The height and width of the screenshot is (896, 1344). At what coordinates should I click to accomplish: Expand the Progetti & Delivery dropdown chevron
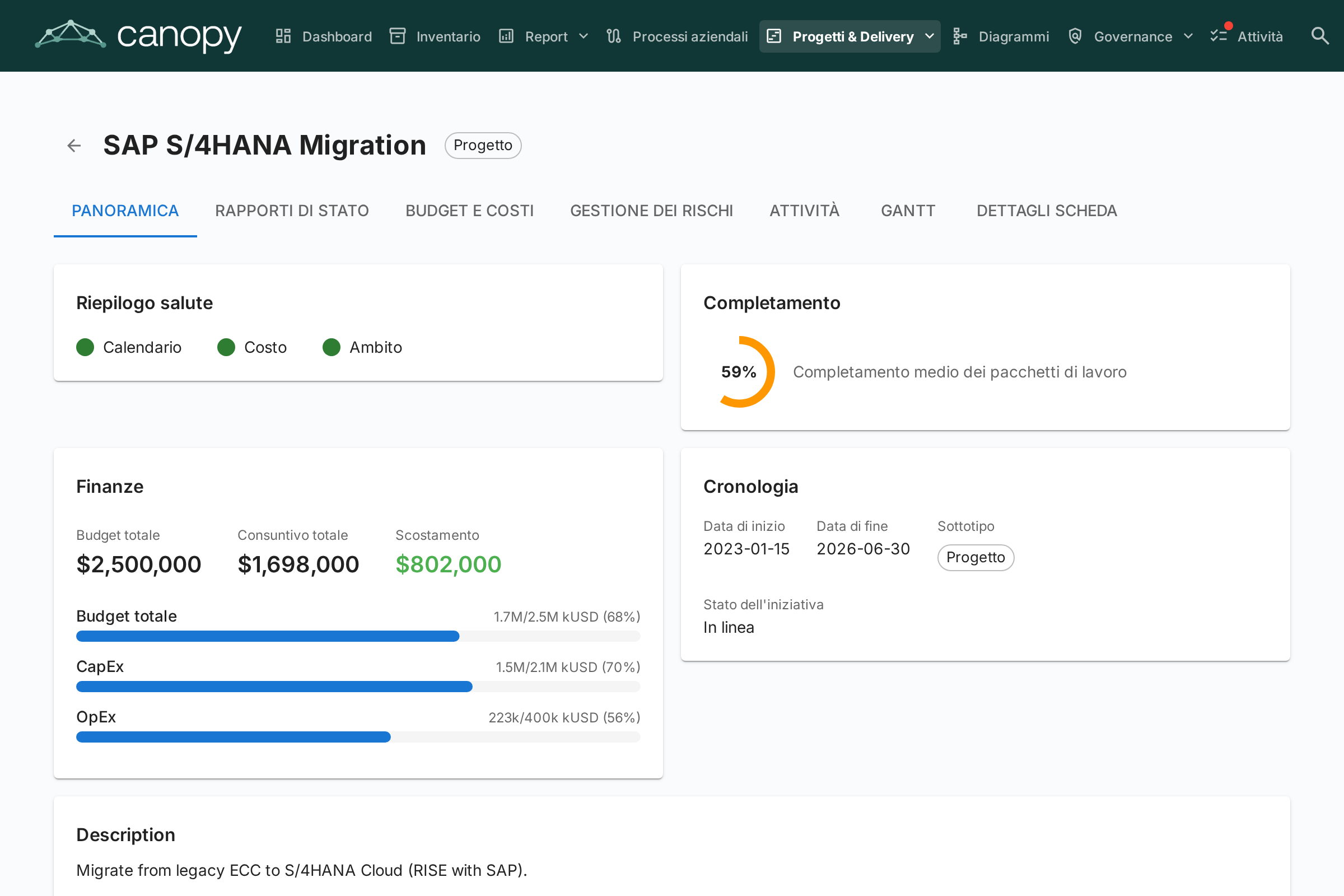click(x=930, y=36)
